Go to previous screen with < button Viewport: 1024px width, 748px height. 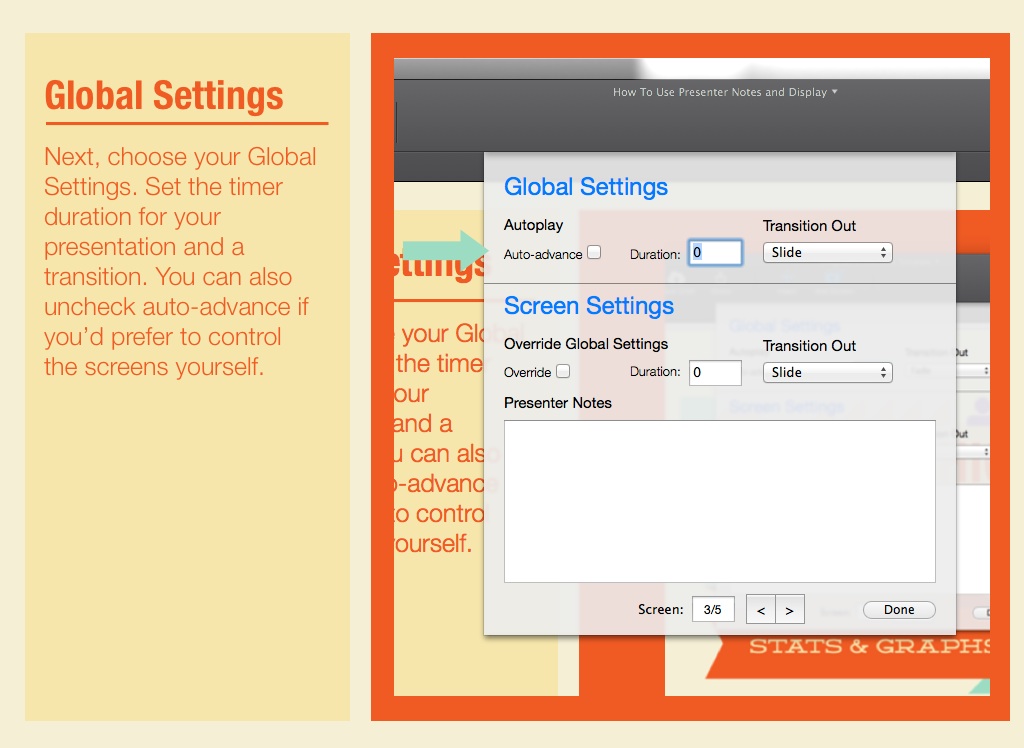pyautogui.click(x=761, y=610)
